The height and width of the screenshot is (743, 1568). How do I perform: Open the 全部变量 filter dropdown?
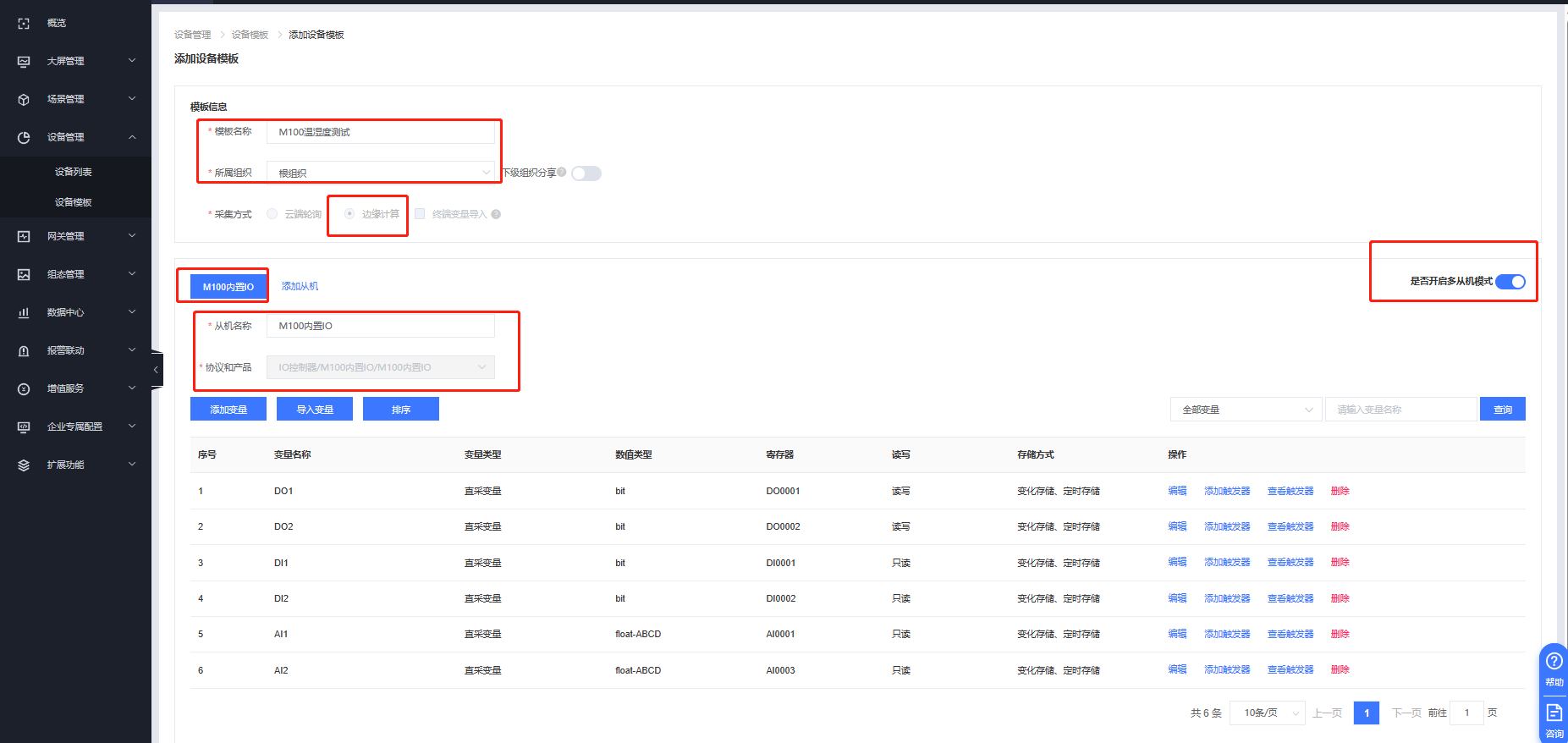click(1246, 410)
